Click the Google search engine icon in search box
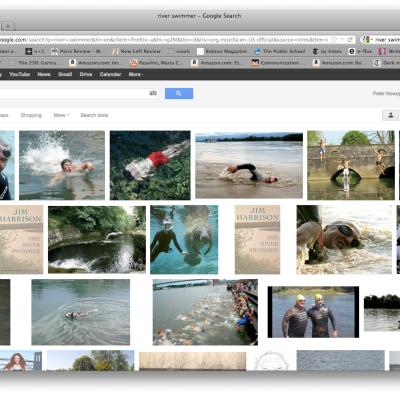 (366, 40)
